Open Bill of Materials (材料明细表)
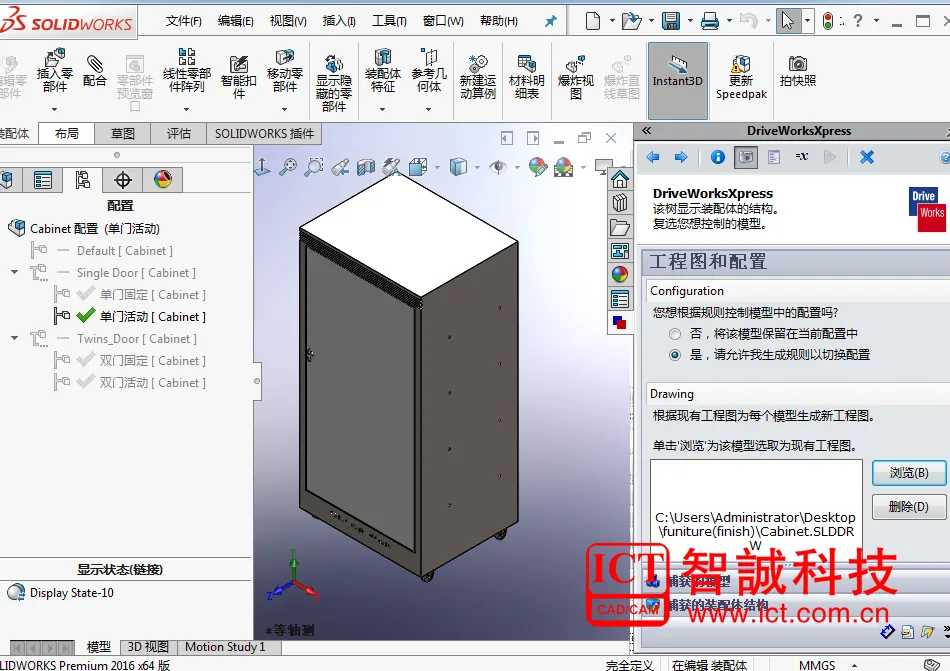 pos(527,77)
